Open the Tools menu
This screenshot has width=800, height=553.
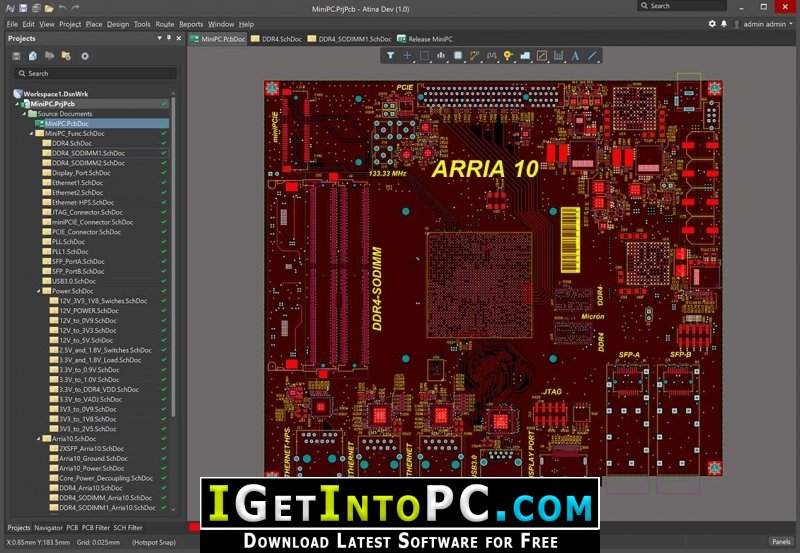click(142, 24)
